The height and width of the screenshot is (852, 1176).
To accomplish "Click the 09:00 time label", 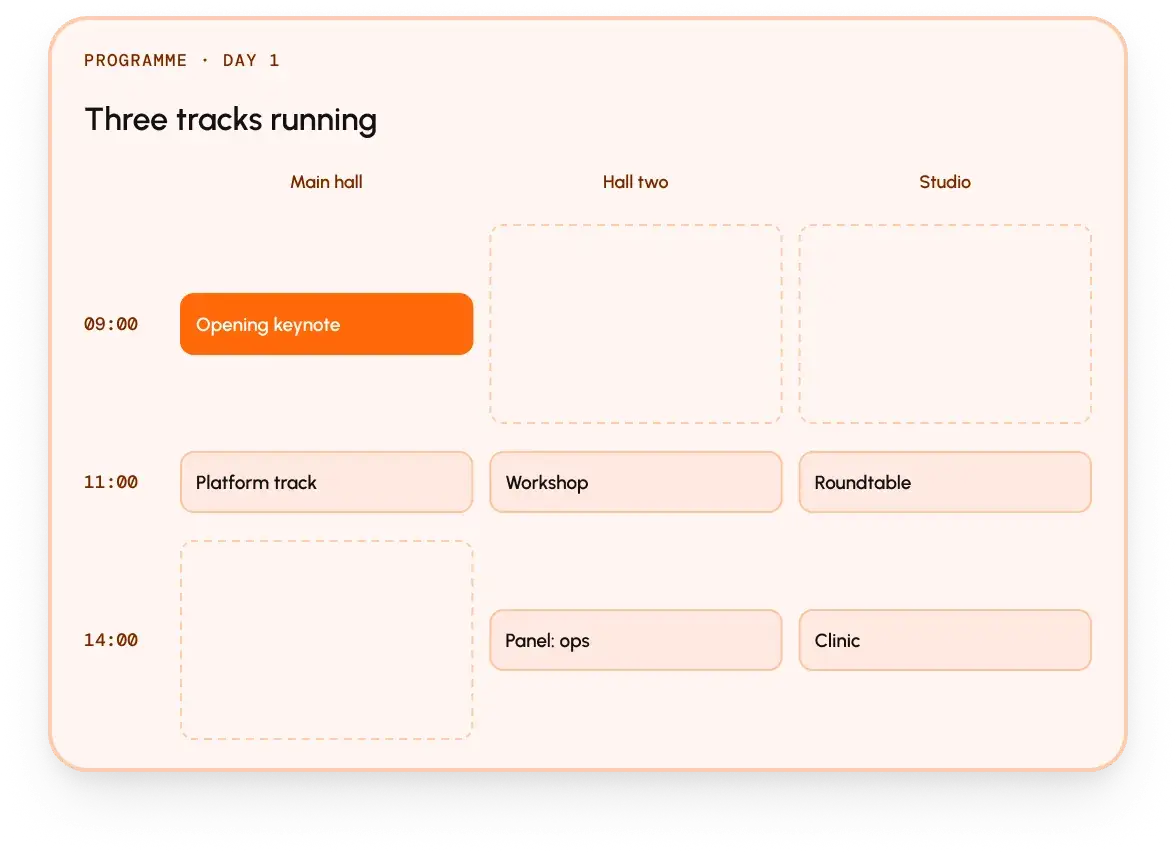I will point(111,324).
